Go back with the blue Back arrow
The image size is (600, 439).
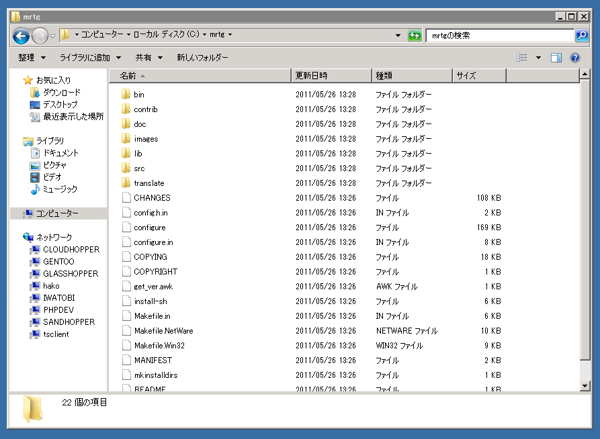pyautogui.click(x=21, y=36)
